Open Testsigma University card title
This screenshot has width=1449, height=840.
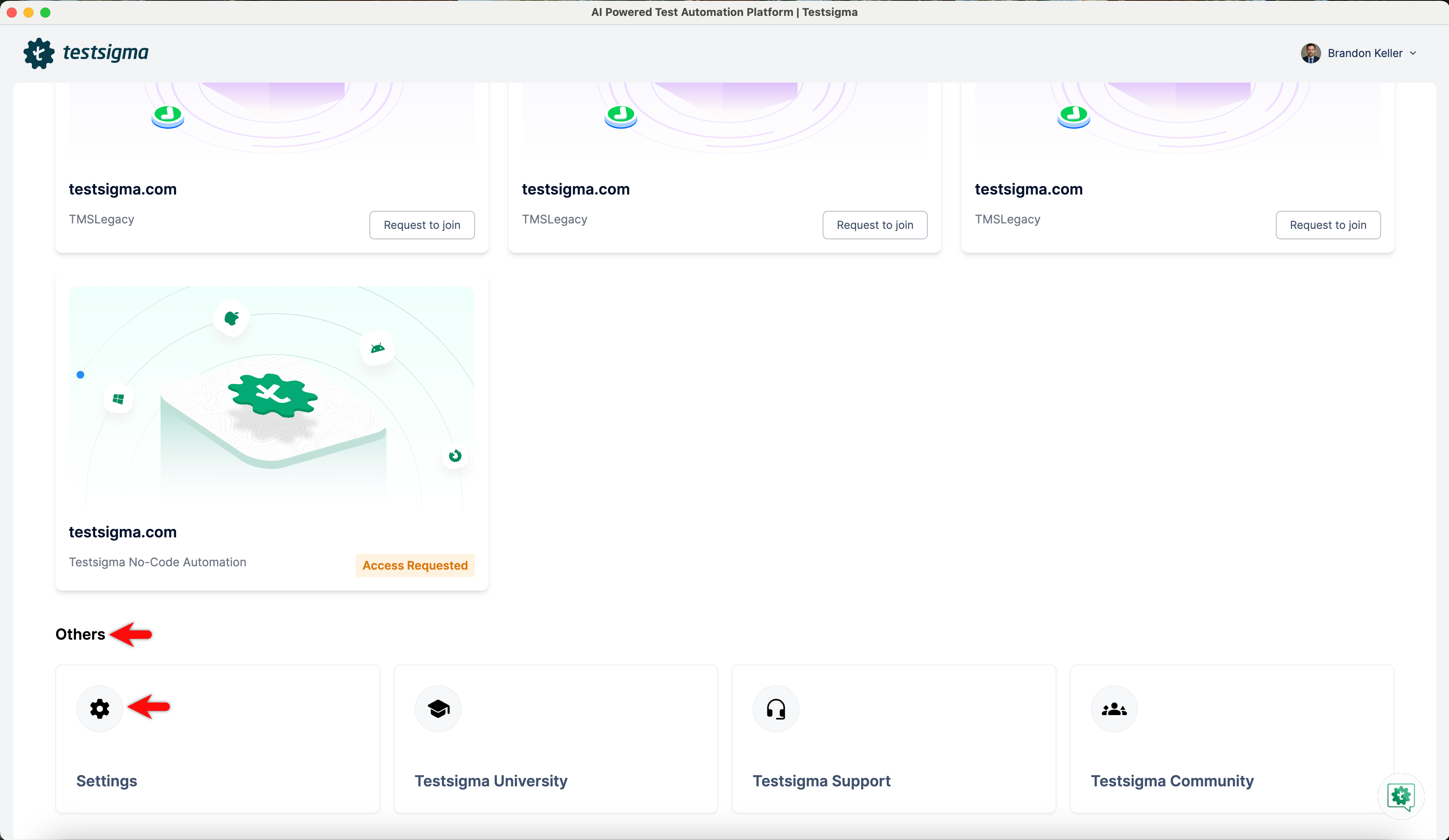(491, 780)
